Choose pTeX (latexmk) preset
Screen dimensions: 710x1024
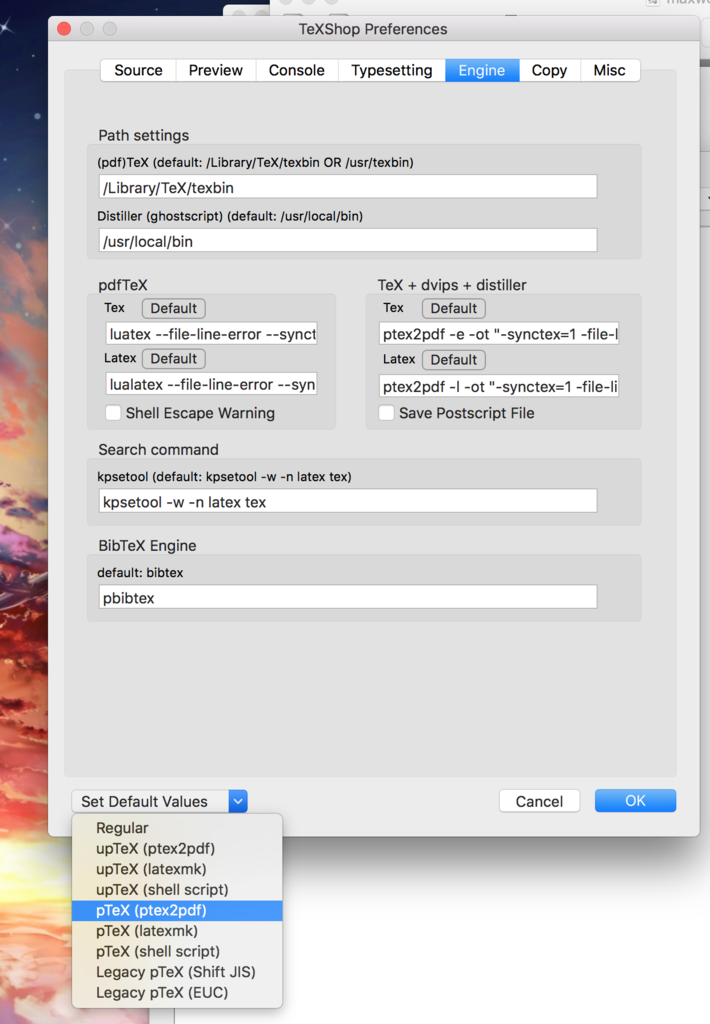click(x=177, y=931)
